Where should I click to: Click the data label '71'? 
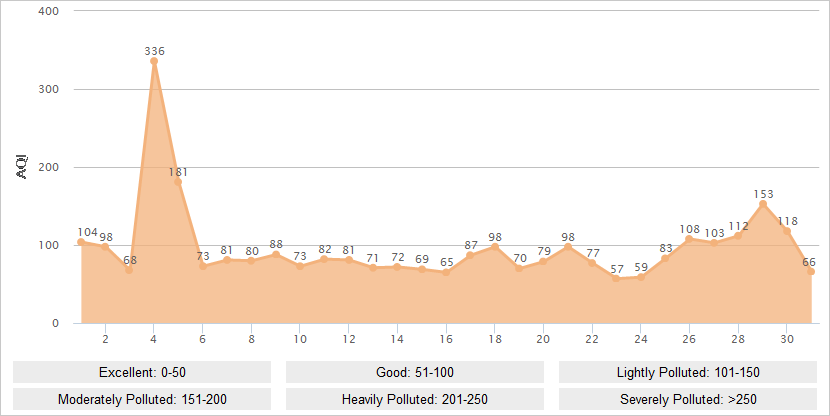click(373, 258)
